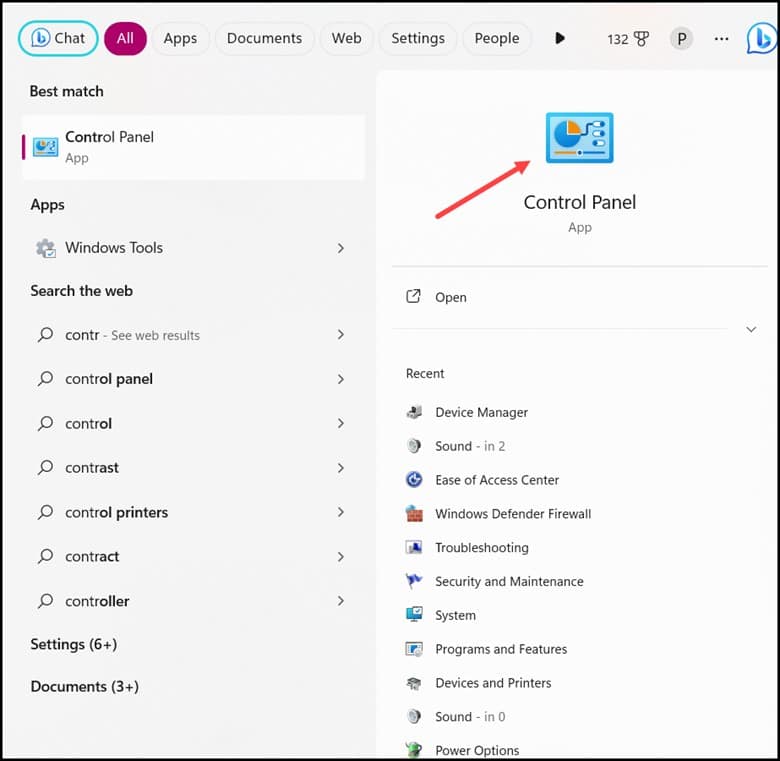Open the 132 rewards points trophy
The width and height of the screenshot is (780, 761).
[628, 39]
